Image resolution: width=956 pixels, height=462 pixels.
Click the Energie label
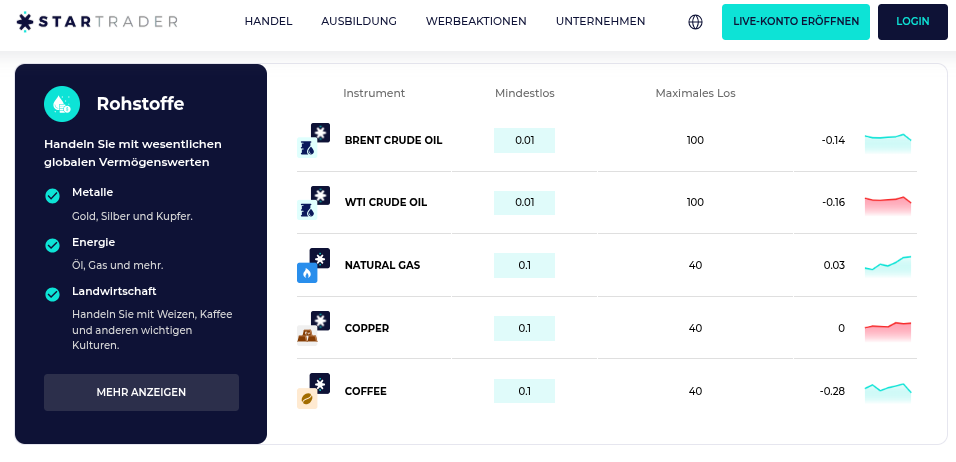(x=93, y=242)
